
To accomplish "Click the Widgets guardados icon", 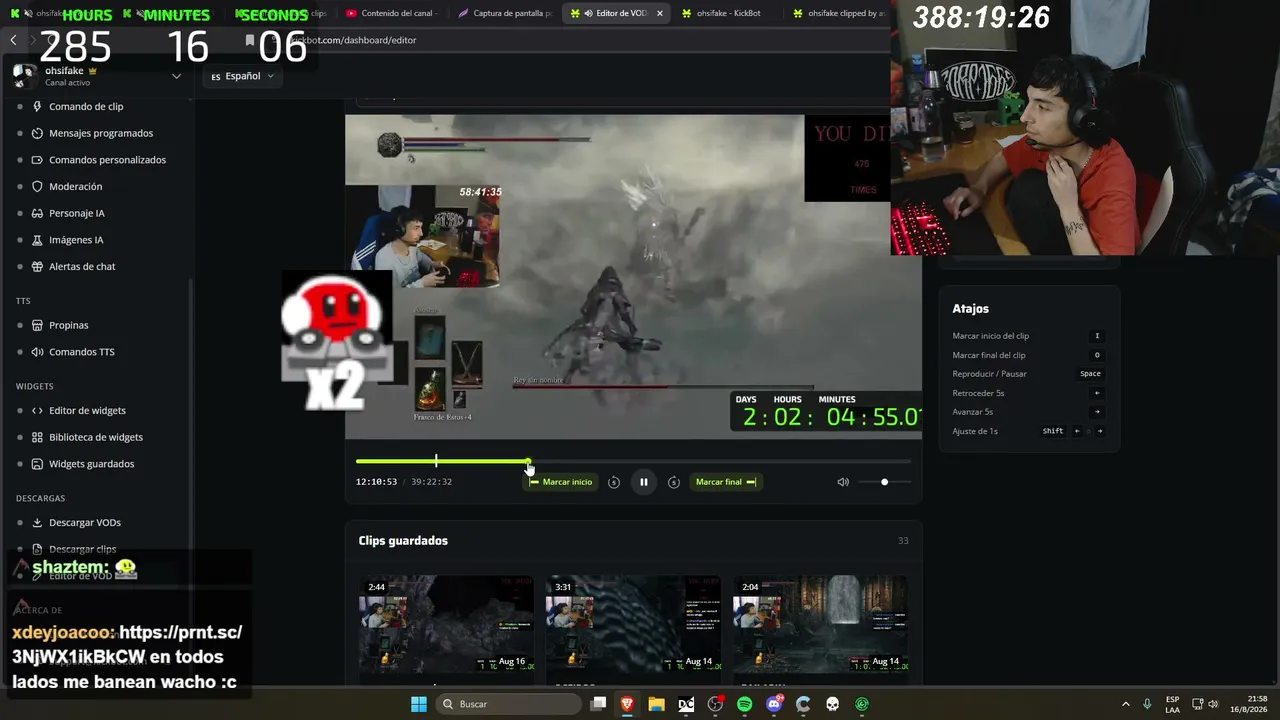I will point(37,464).
